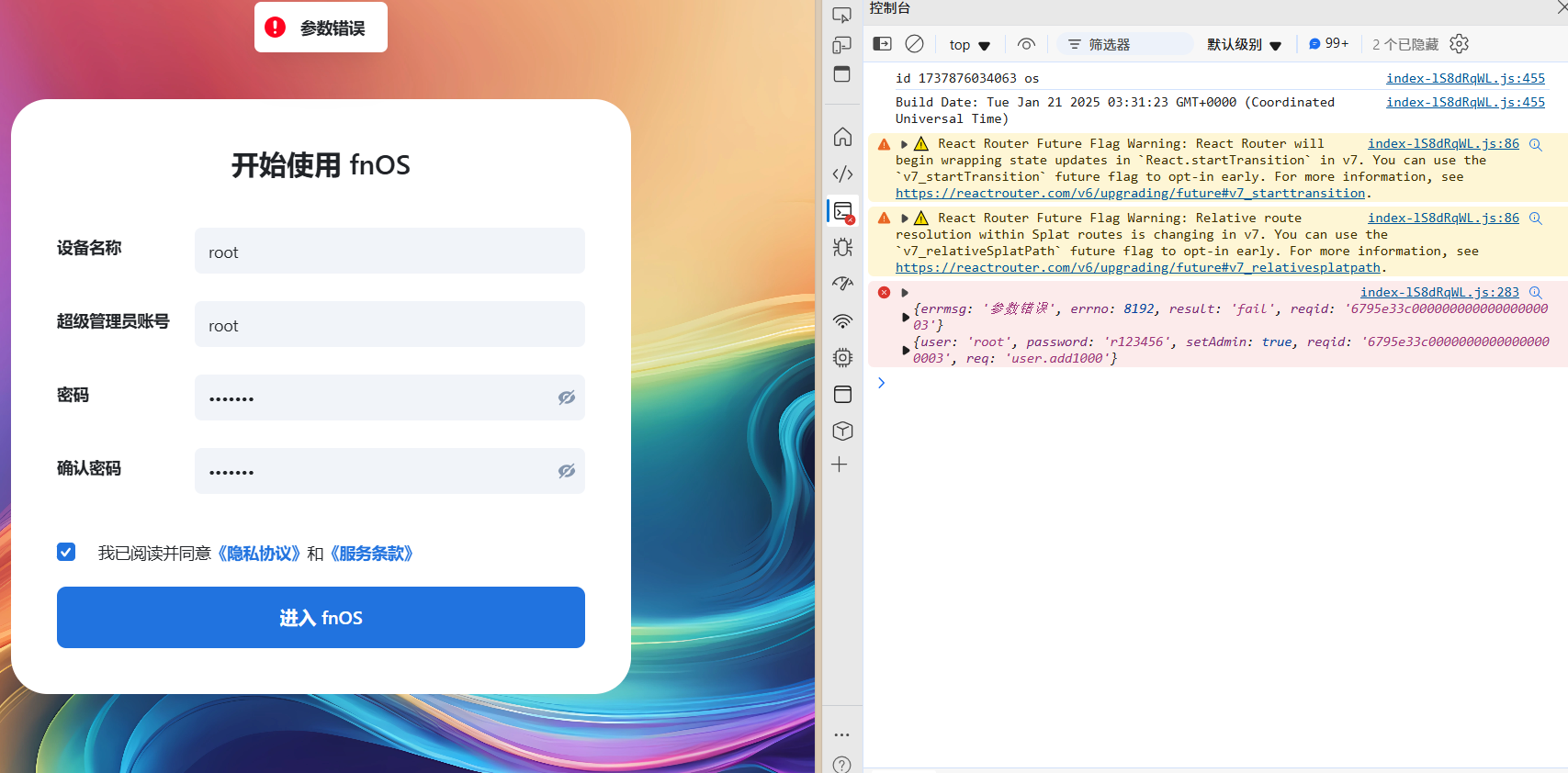Show password in the 密码 field
The image size is (1568, 773).
tap(567, 398)
